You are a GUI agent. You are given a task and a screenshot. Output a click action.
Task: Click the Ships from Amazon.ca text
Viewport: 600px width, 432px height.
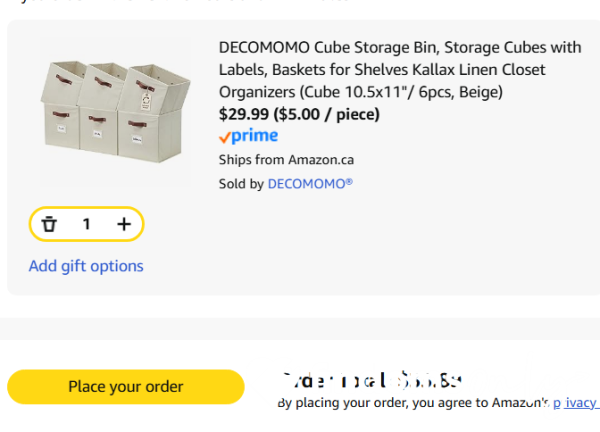[x=286, y=160]
